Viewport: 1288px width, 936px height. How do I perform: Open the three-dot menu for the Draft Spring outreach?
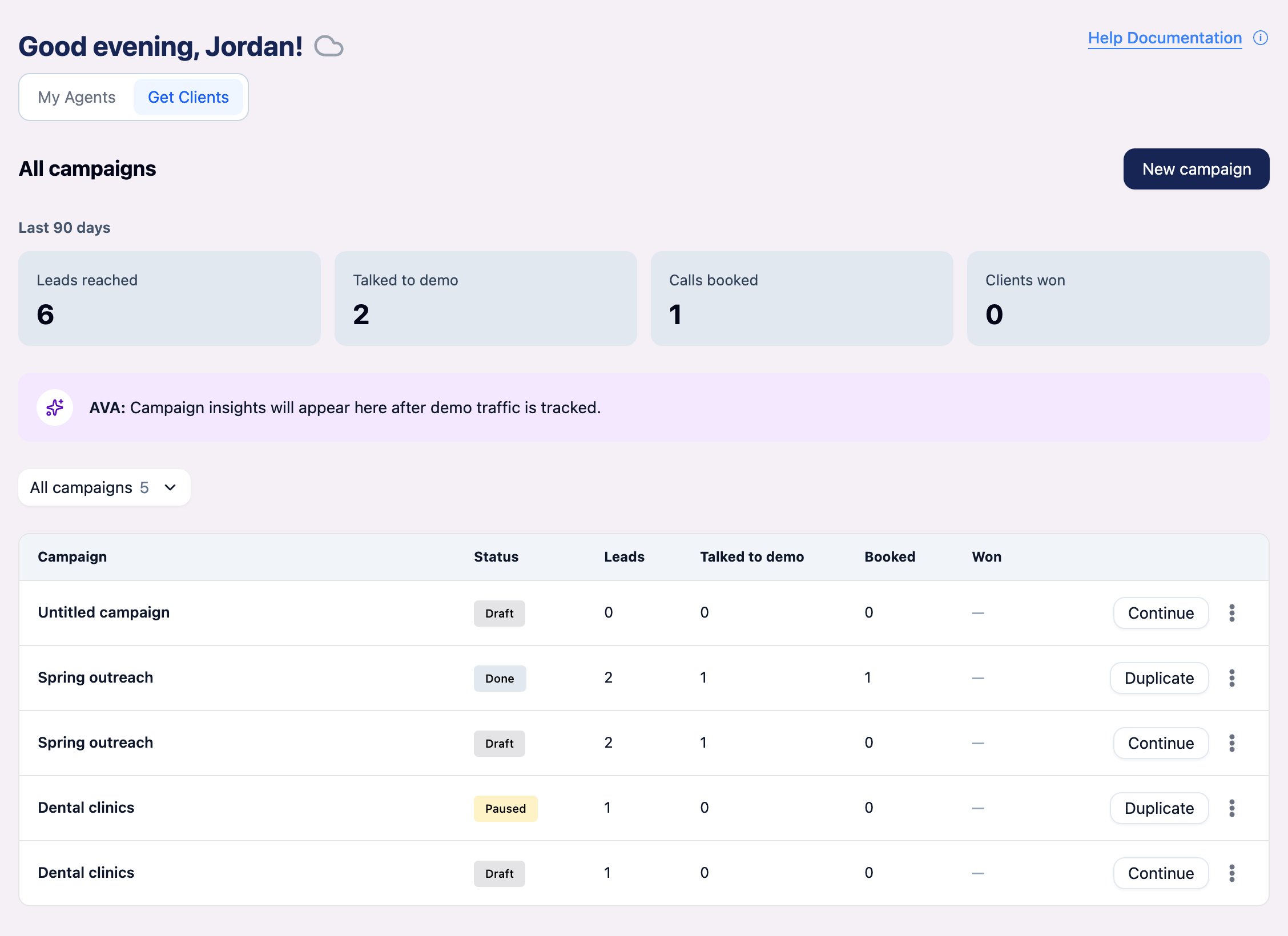click(1232, 743)
